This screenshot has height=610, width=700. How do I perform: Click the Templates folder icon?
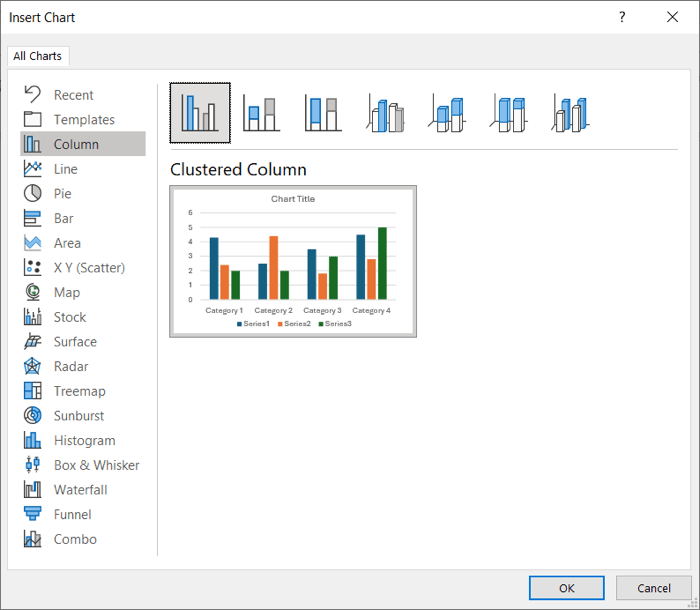[x=33, y=119]
